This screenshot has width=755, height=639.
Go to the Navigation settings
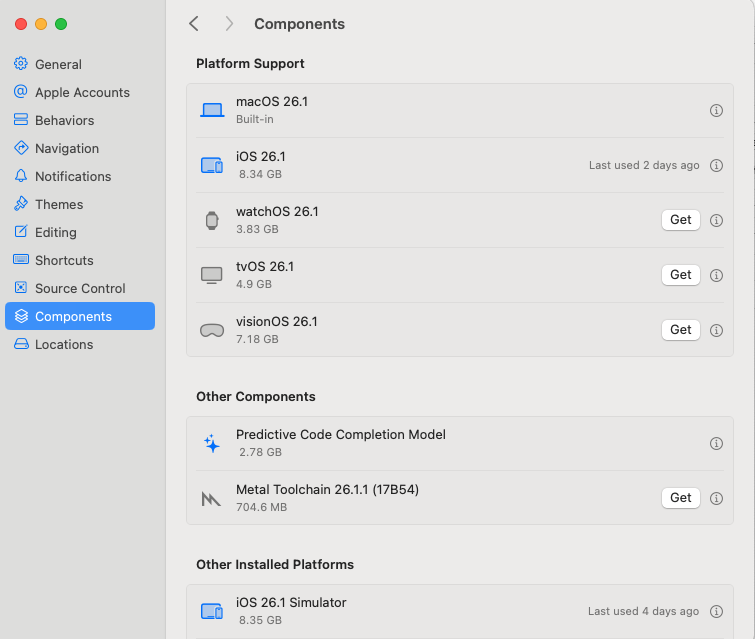pyautogui.click(x=79, y=148)
